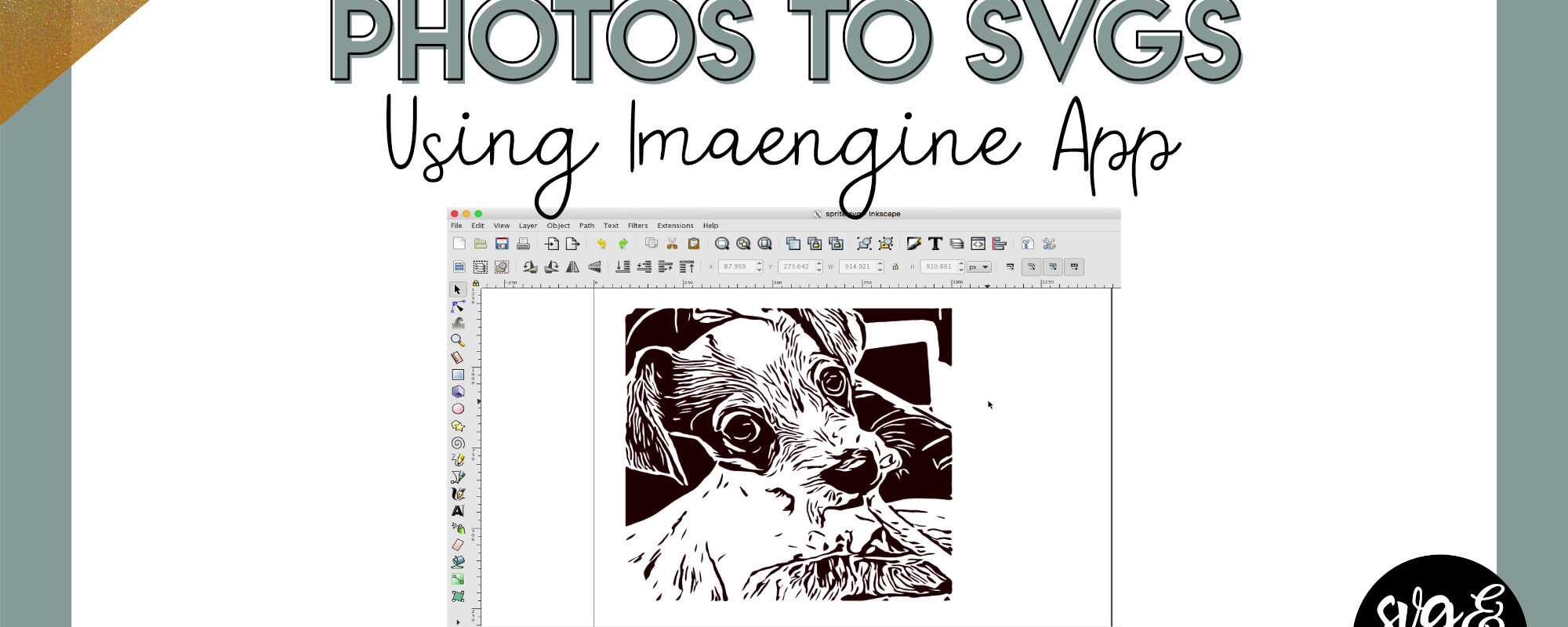Select the Tweak objects tool

point(458,323)
